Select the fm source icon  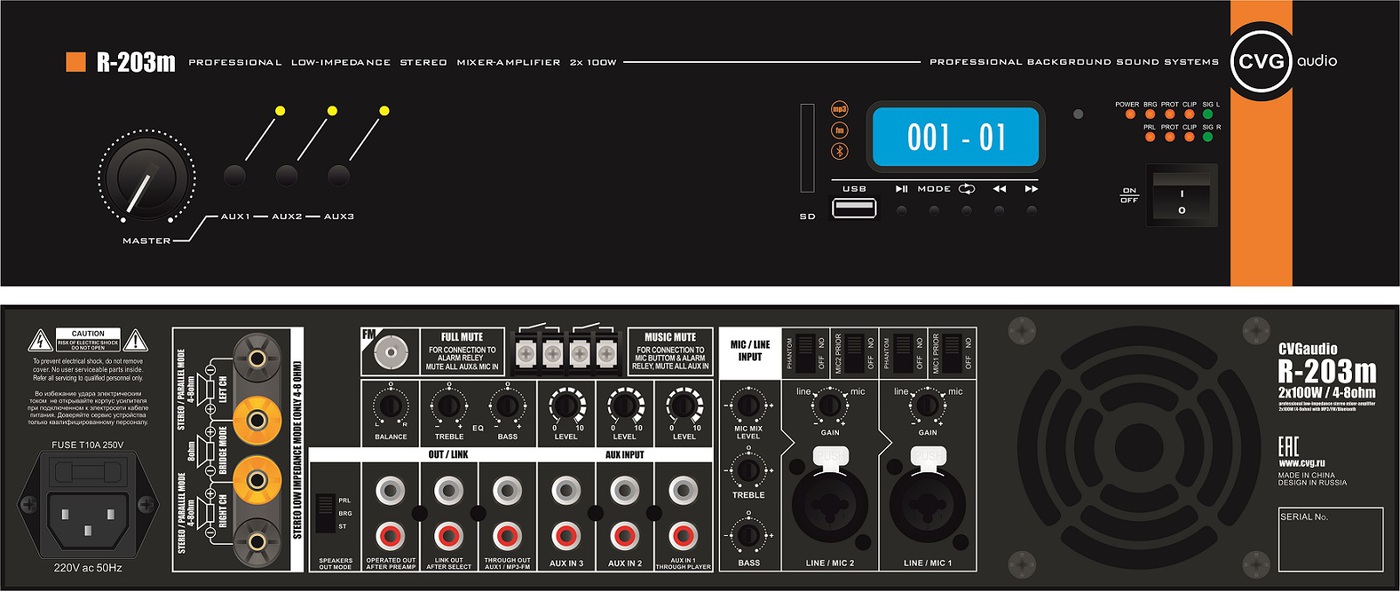pyautogui.click(x=840, y=129)
